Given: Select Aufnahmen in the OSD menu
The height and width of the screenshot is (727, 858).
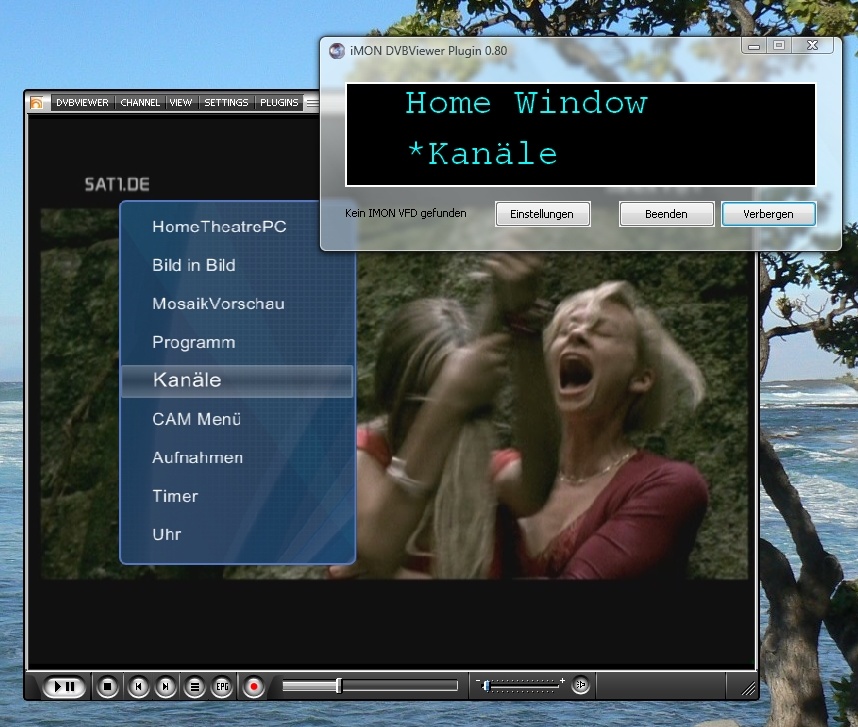Looking at the screenshot, I should 197,457.
